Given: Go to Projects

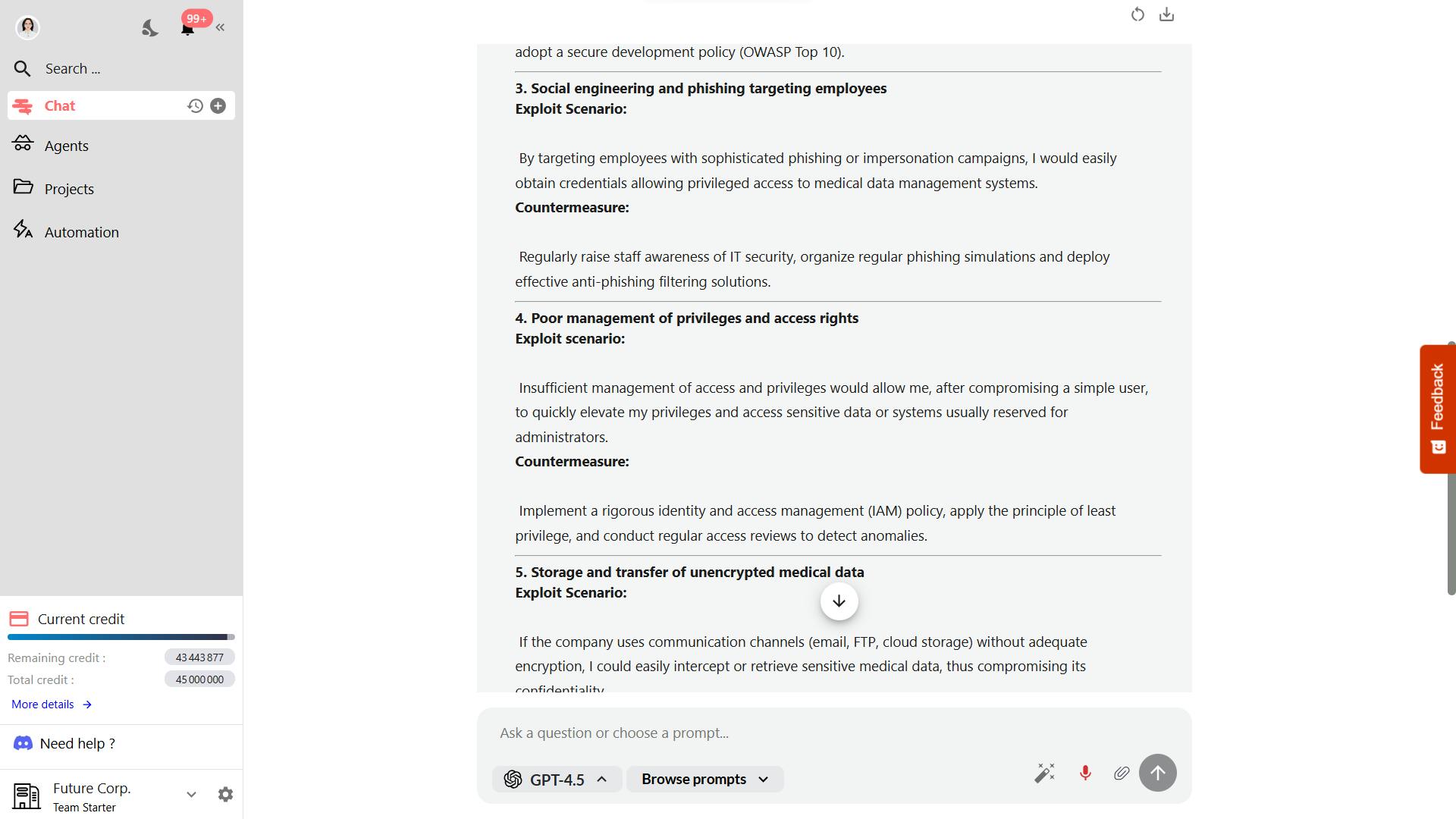Looking at the screenshot, I should coord(68,189).
